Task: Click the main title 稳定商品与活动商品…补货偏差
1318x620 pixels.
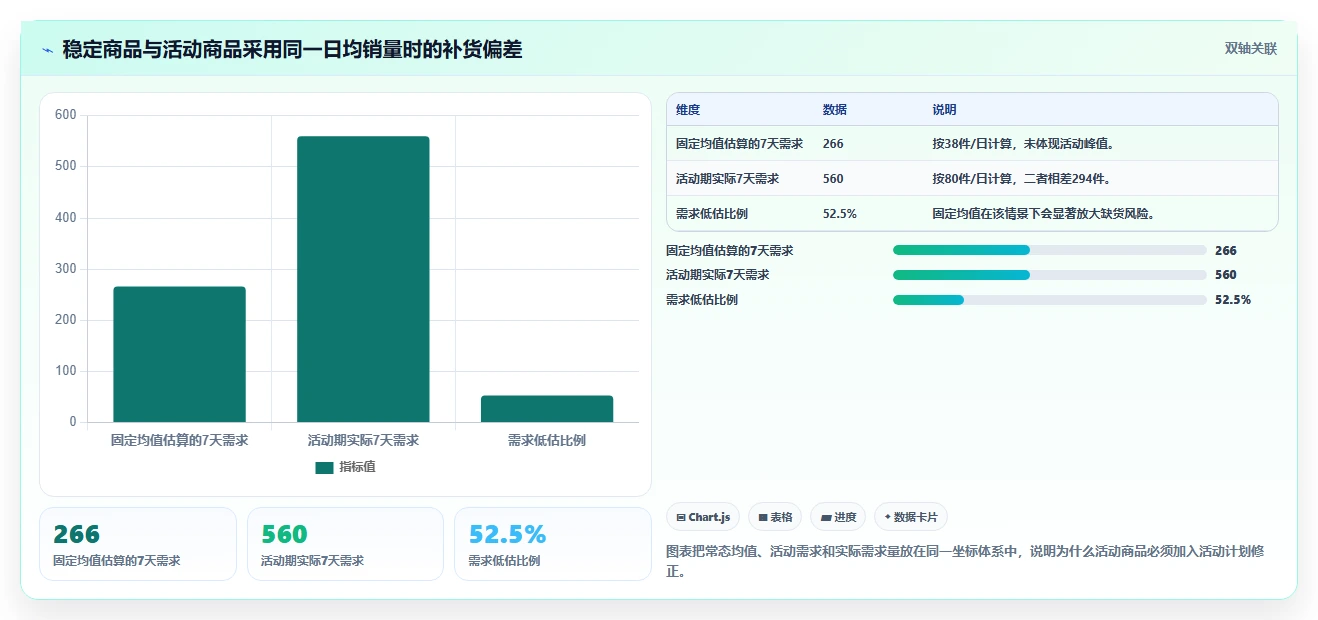Action: tap(292, 50)
